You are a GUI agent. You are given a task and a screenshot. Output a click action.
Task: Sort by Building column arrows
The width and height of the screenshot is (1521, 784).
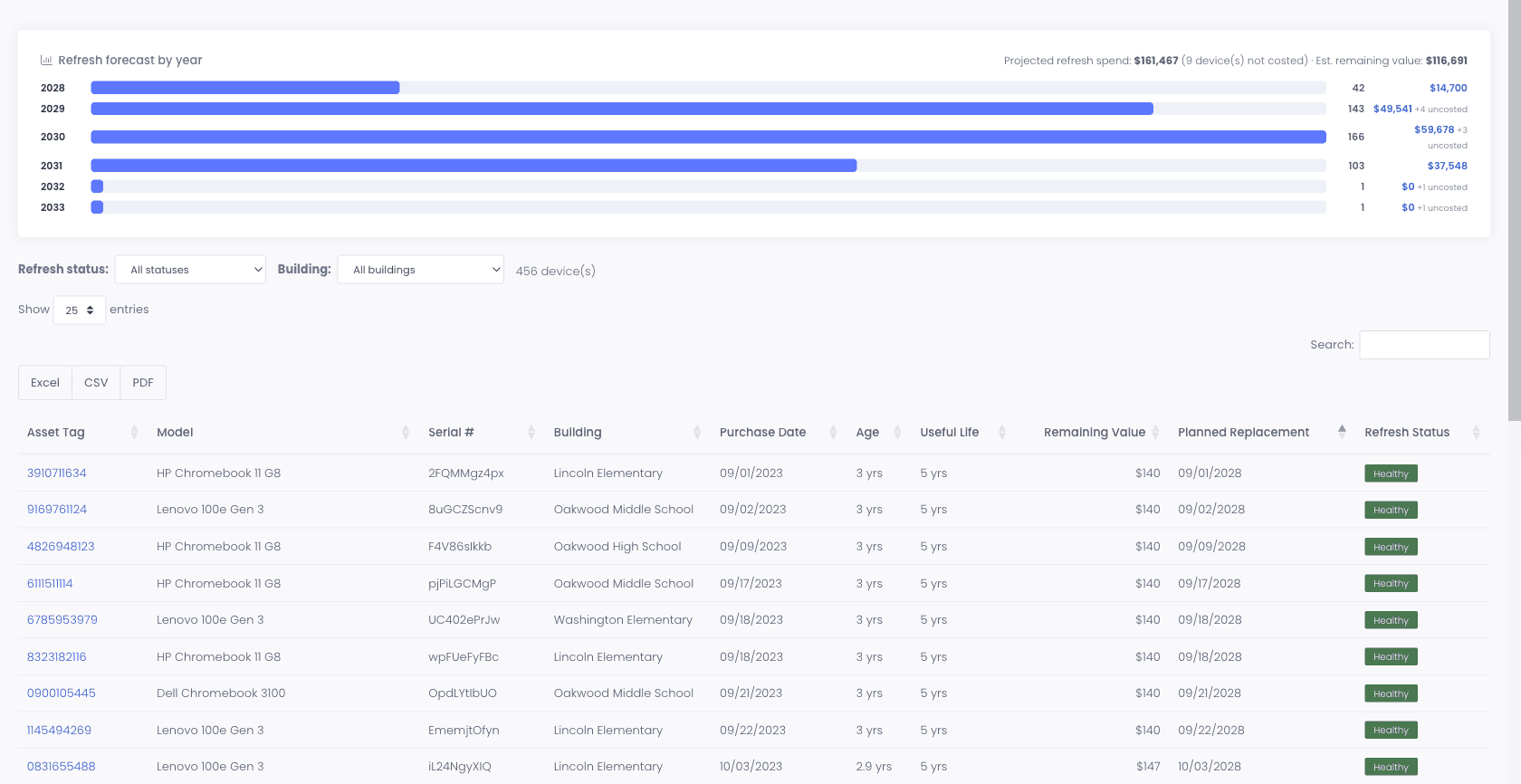tap(697, 433)
